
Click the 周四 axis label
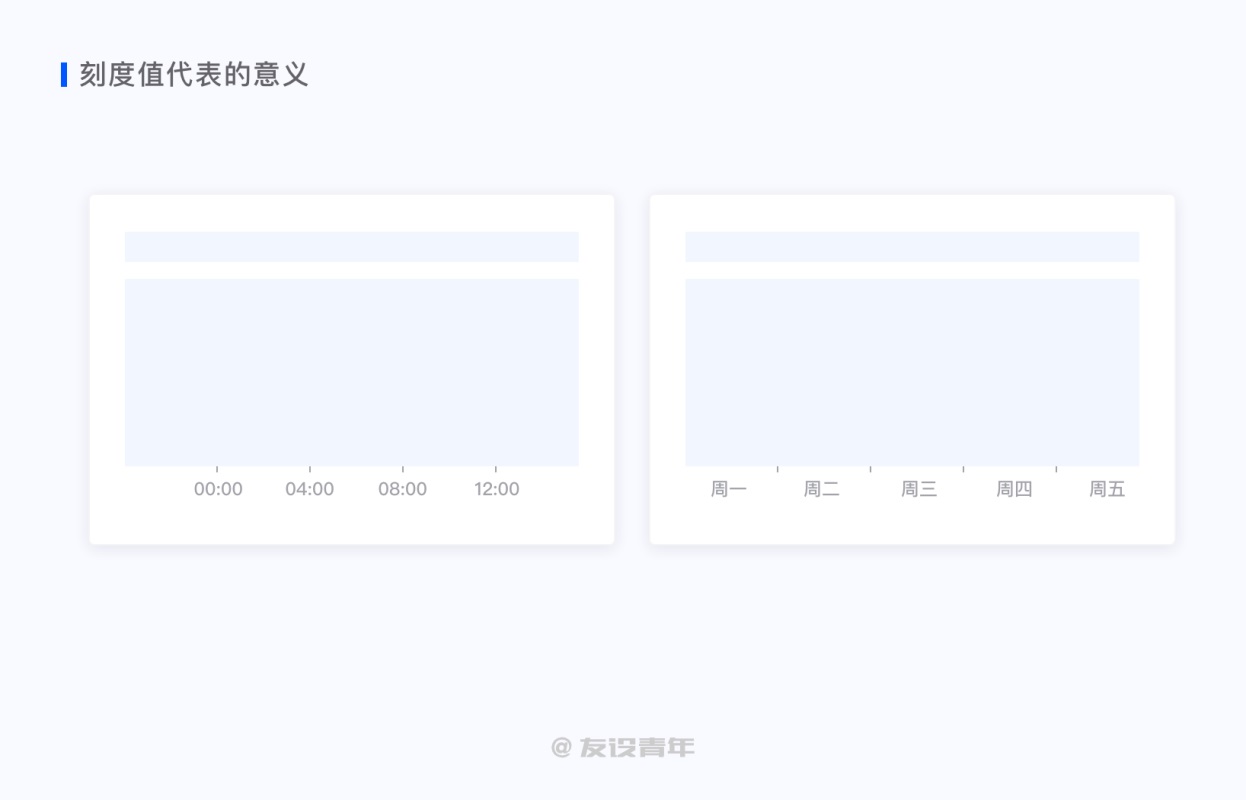click(x=1014, y=489)
